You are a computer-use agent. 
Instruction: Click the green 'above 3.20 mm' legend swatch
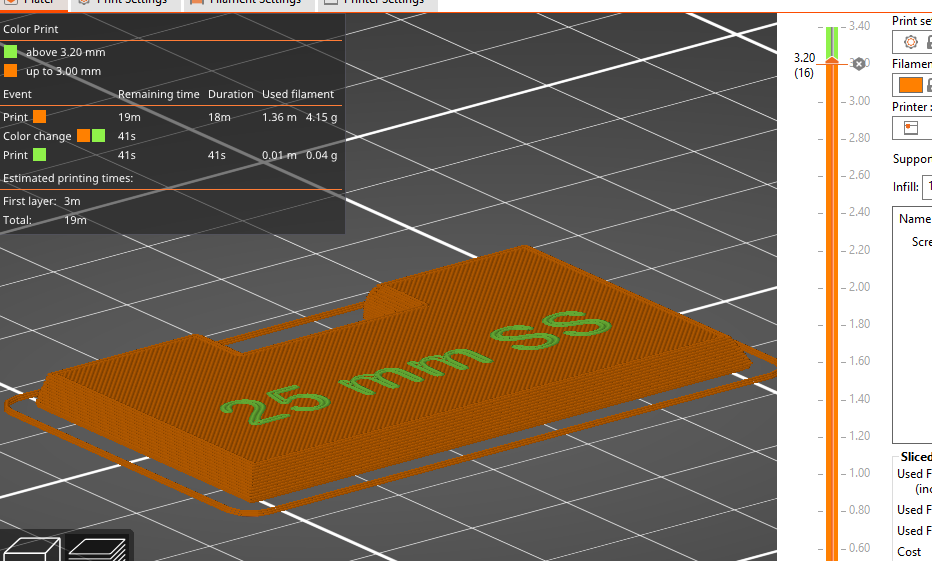pos(10,52)
